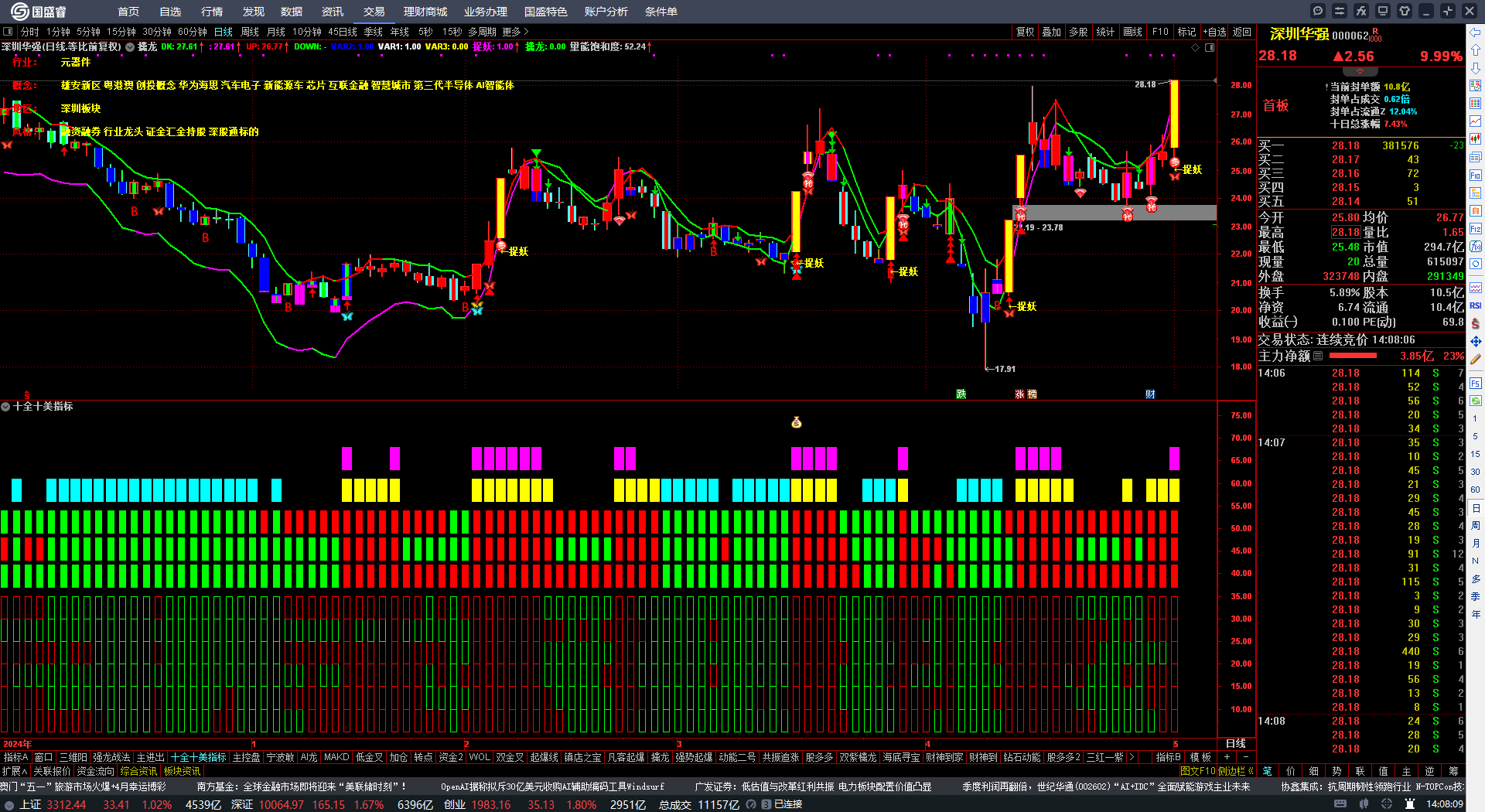This screenshot has height=812, width=1485.
Task: Click the blue up arrow in right sidebar
Action: pos(1476,50)
